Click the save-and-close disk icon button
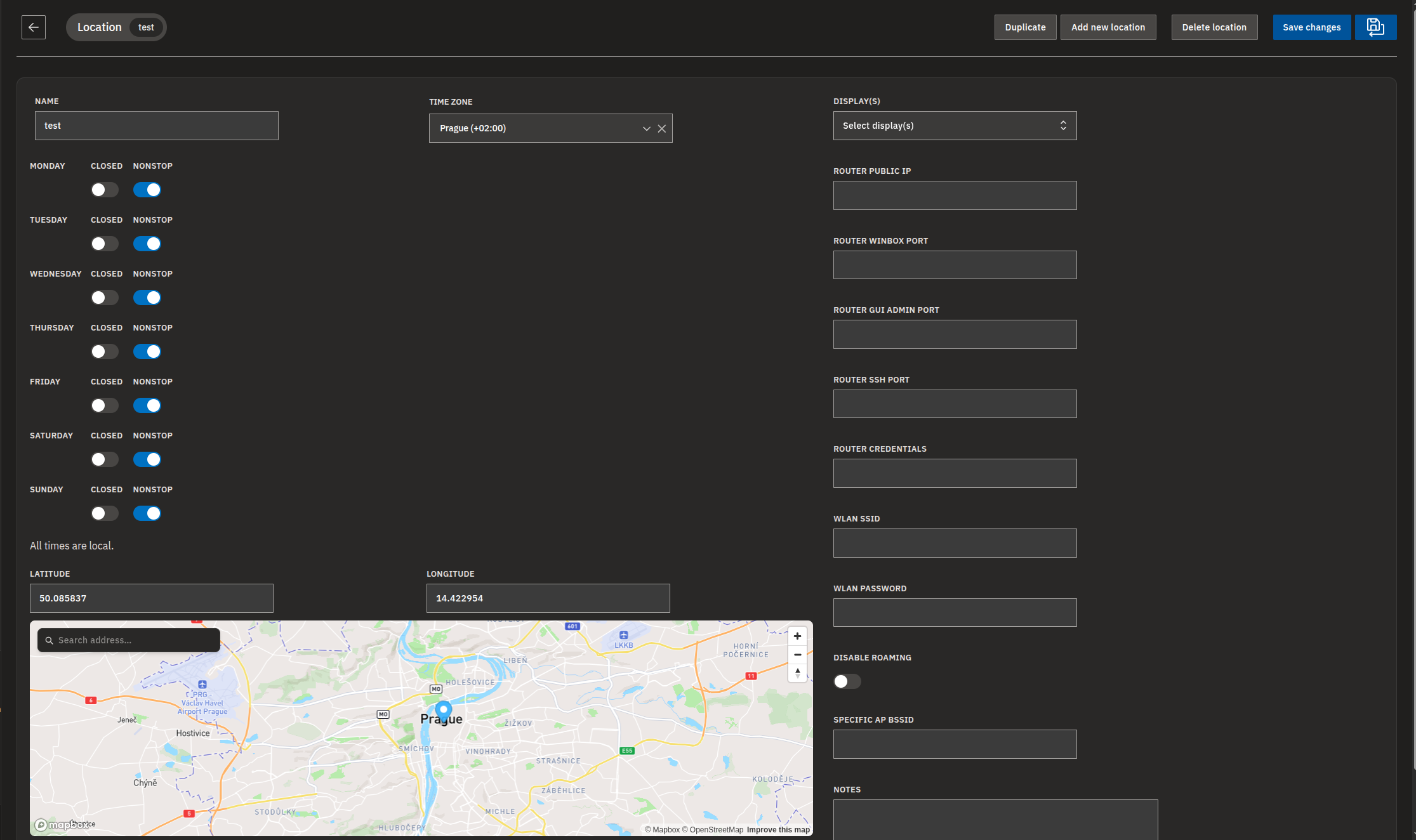Screen dimensions: 1416x840 coord(1375,27)
